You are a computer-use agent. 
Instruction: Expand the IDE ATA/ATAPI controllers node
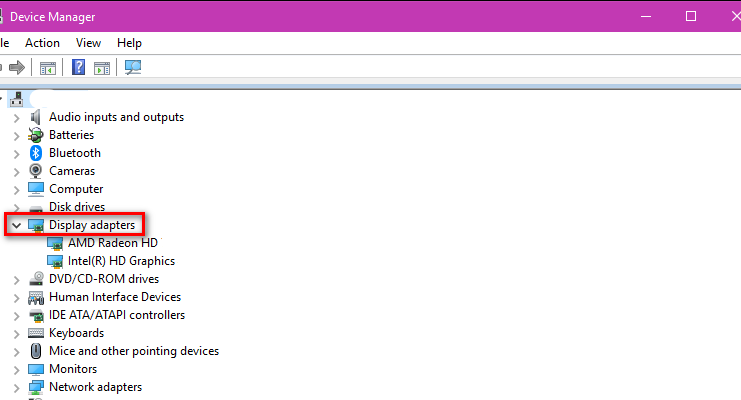coord(17,316)
